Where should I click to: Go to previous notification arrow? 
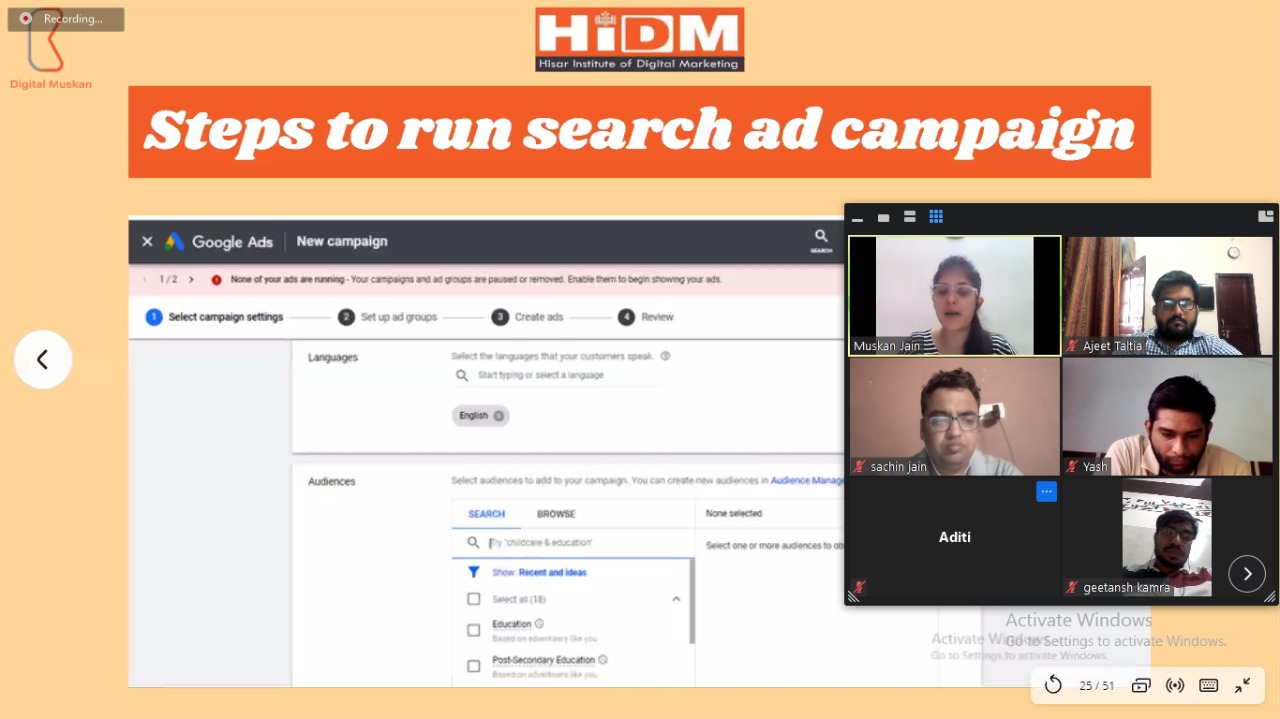click(144, 280)
